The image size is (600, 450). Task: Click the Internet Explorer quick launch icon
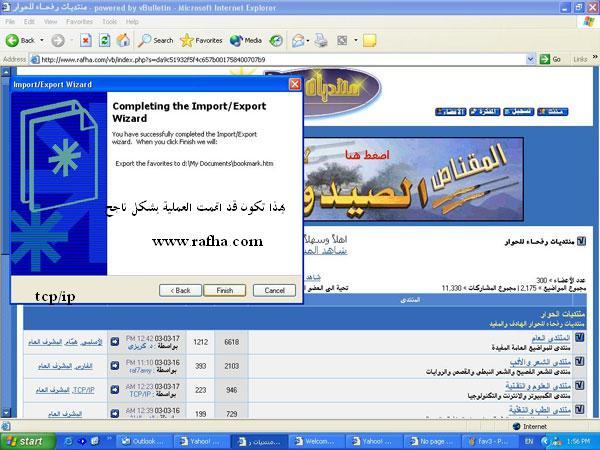tap(68, 442)
